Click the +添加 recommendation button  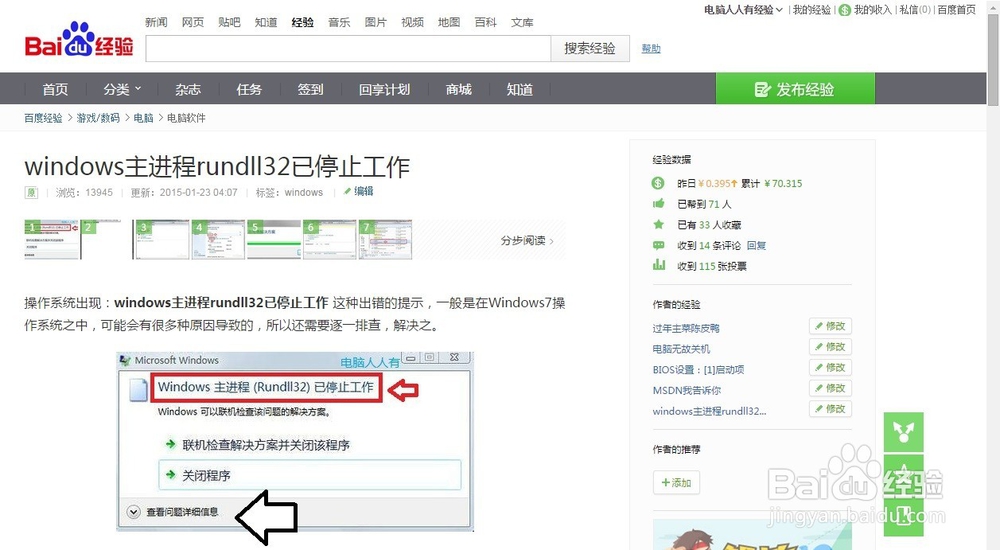676,482
